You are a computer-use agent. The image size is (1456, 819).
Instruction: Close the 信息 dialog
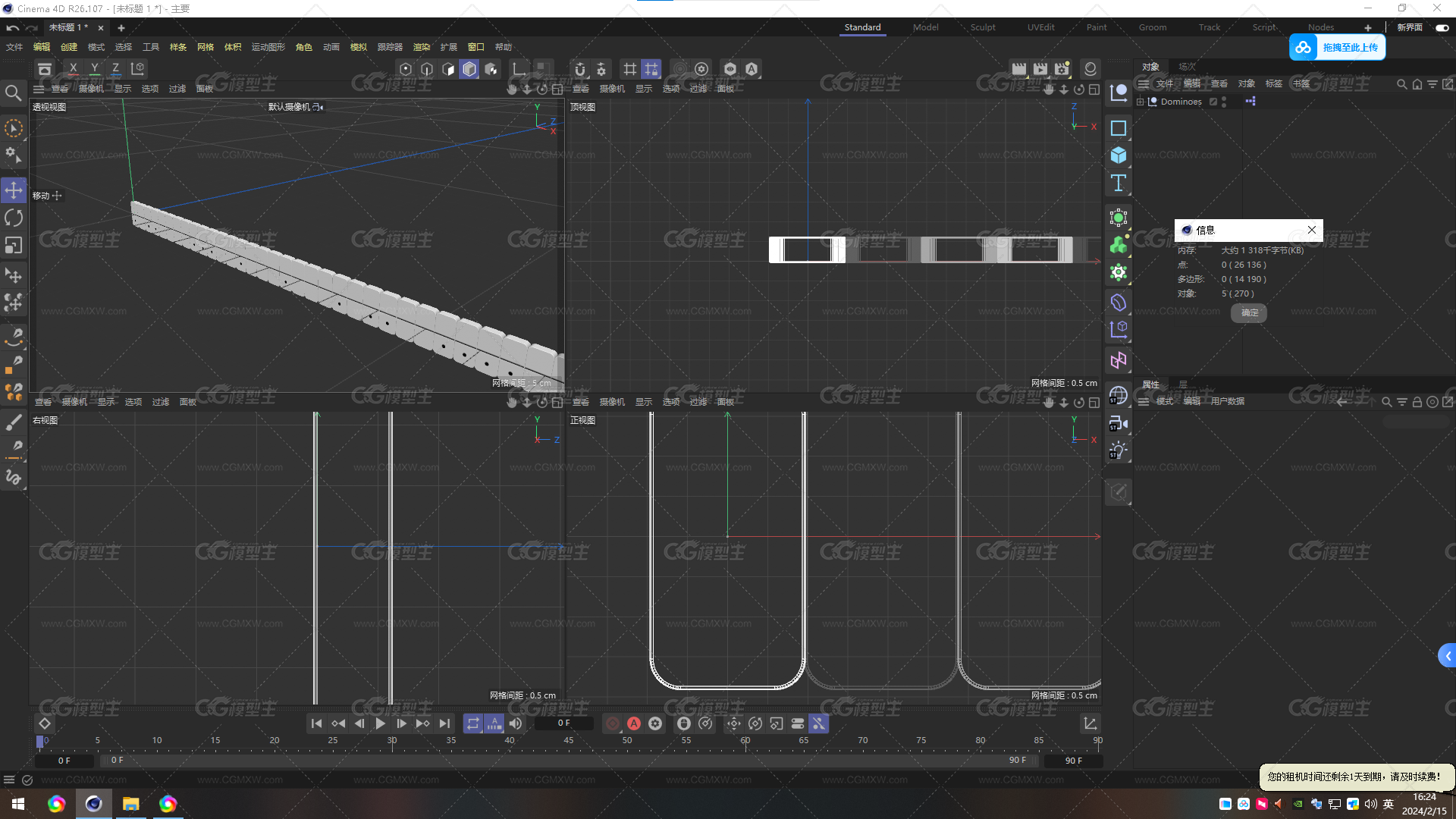coord(1311,230)
